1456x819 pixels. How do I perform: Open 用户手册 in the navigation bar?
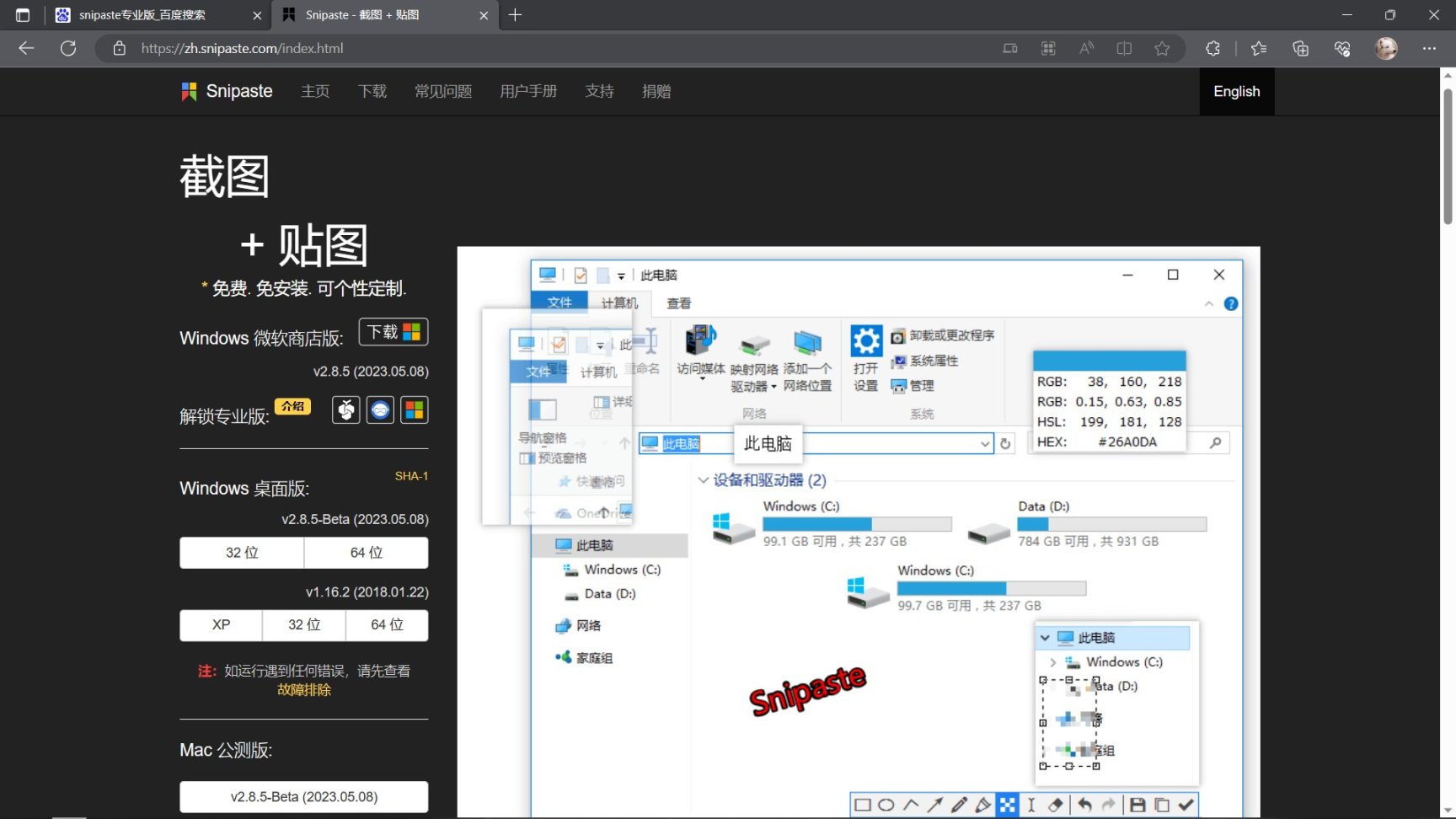(x=528, y=91)
